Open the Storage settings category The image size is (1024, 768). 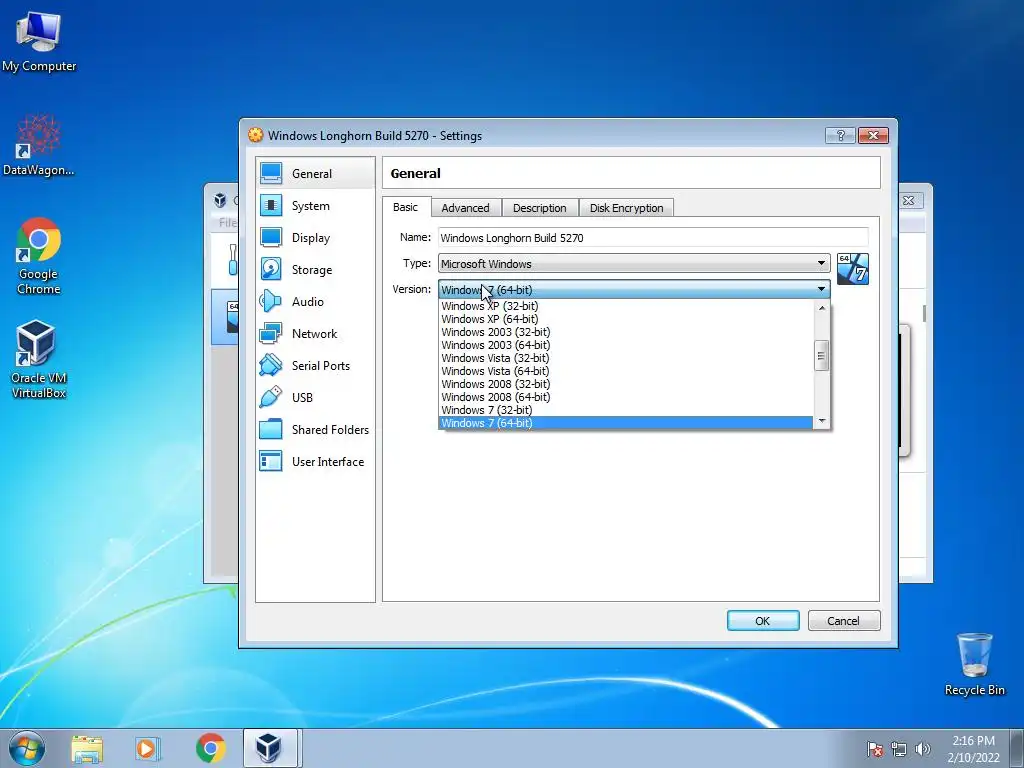[x=315, y=270]
